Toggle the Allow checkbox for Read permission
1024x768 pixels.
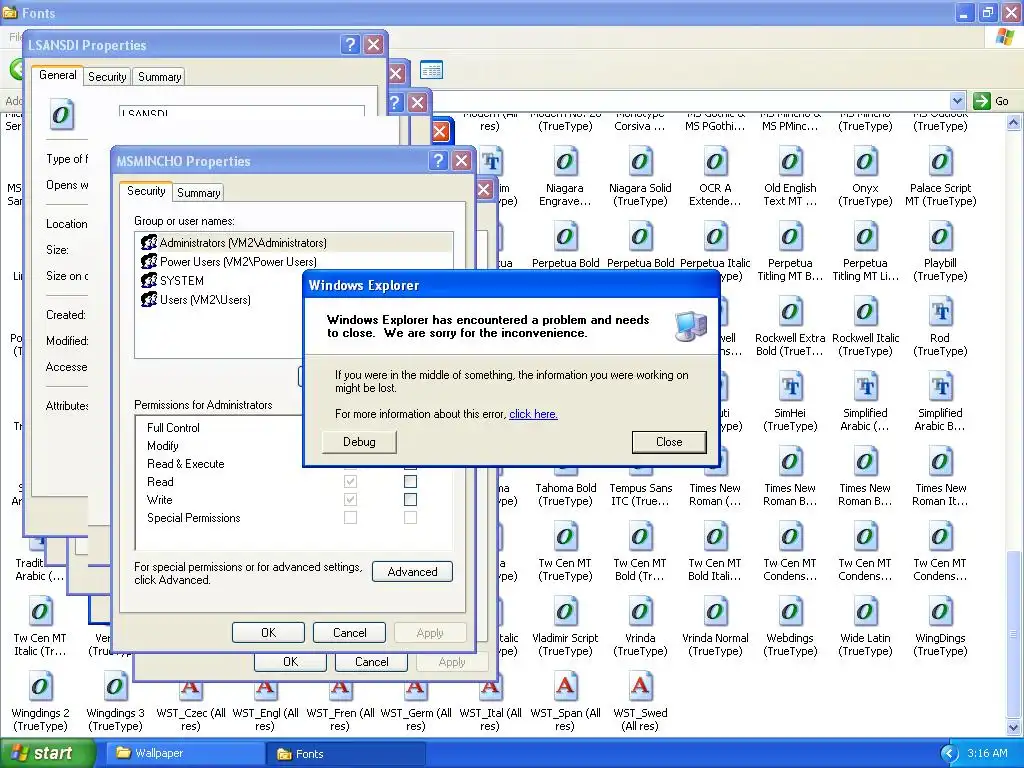click(351, 482)
